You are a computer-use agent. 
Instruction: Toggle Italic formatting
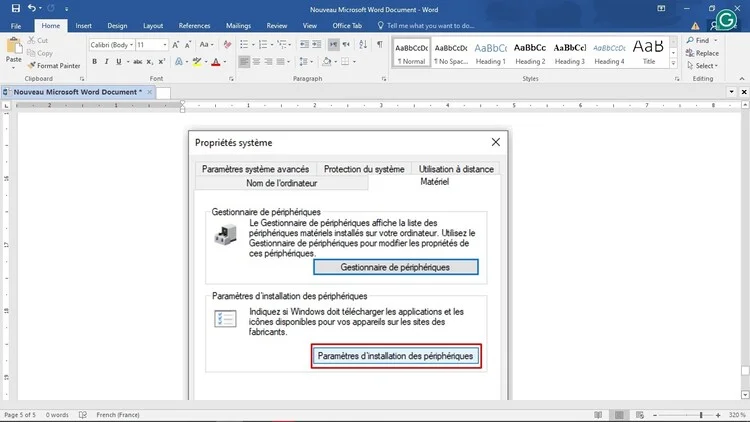click(106, 62)
